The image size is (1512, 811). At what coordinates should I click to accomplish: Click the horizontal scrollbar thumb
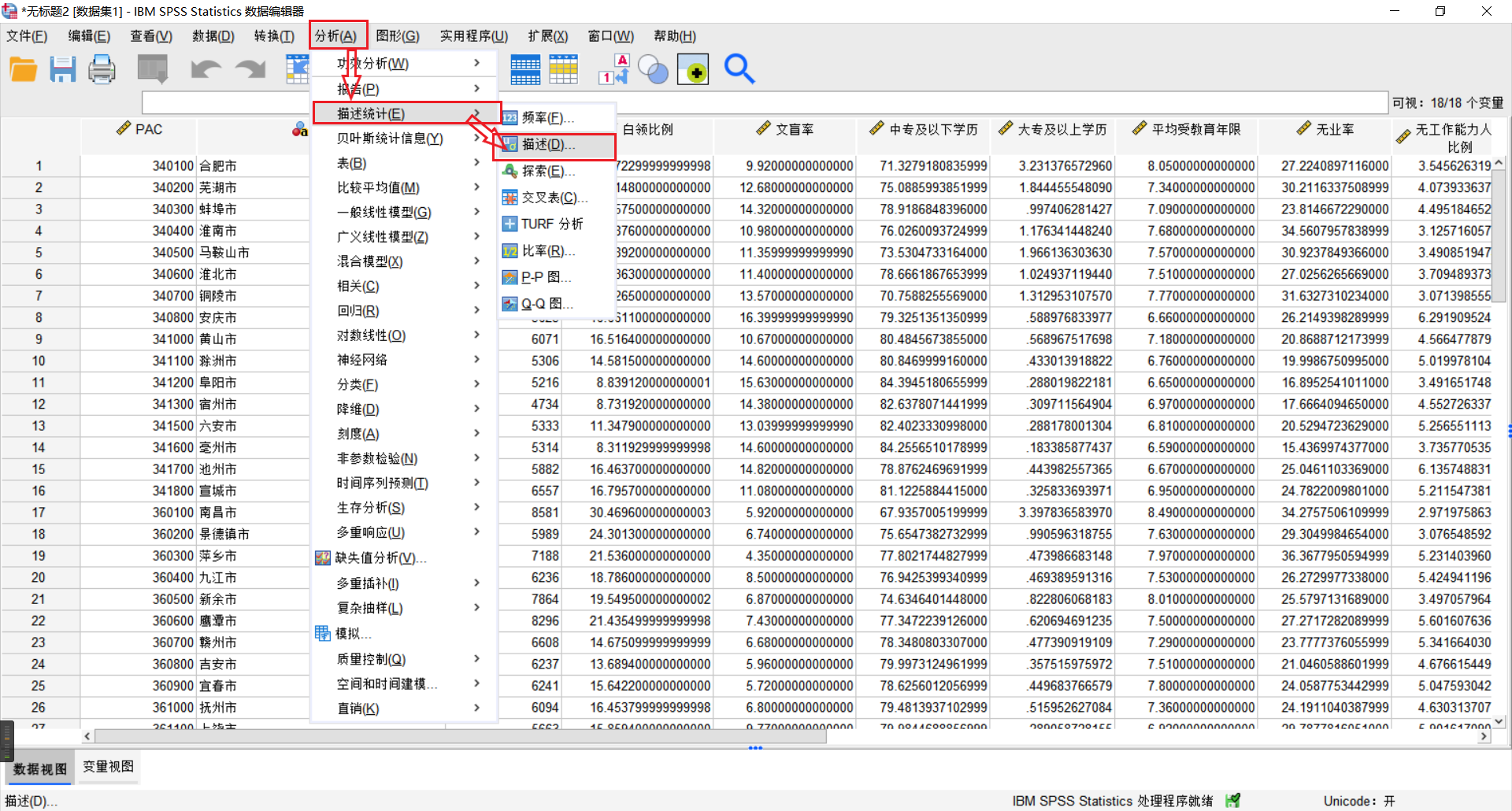(461, 736)
